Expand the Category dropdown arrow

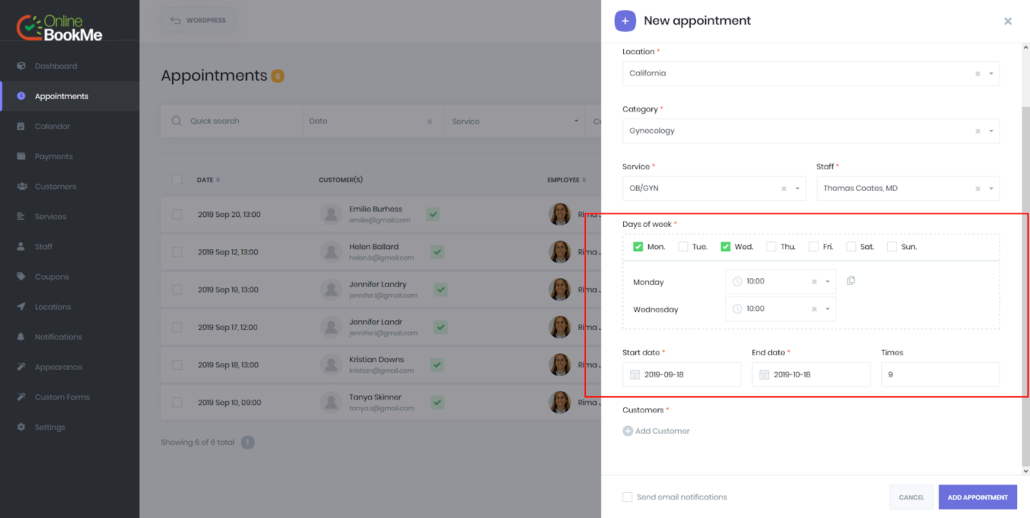[991, 131]
